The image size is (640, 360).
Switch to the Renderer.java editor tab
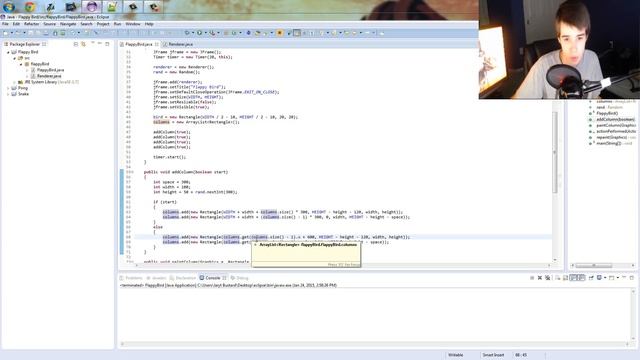point(178,44)
